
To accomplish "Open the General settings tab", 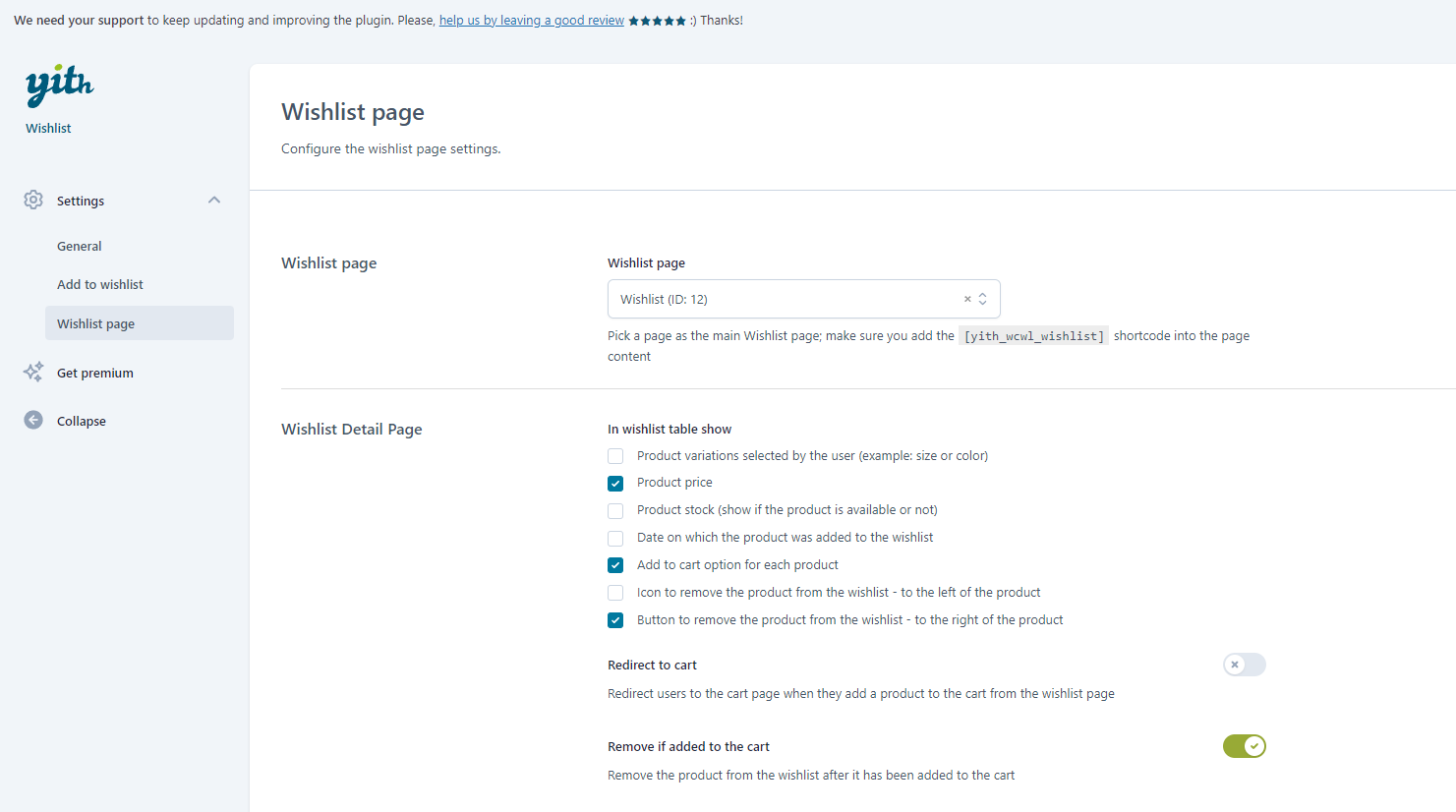I will [x=80, y=247].
